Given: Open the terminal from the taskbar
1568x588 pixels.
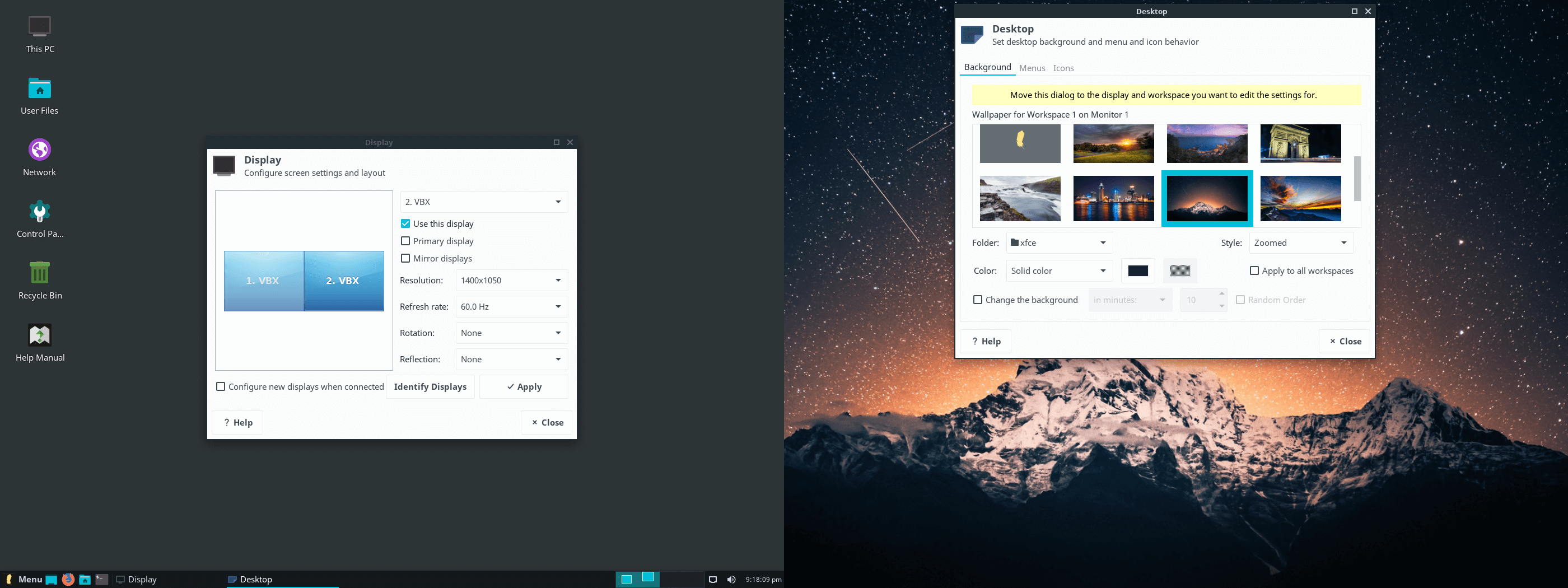Looking at the screenshot, I should click(102, 580).
